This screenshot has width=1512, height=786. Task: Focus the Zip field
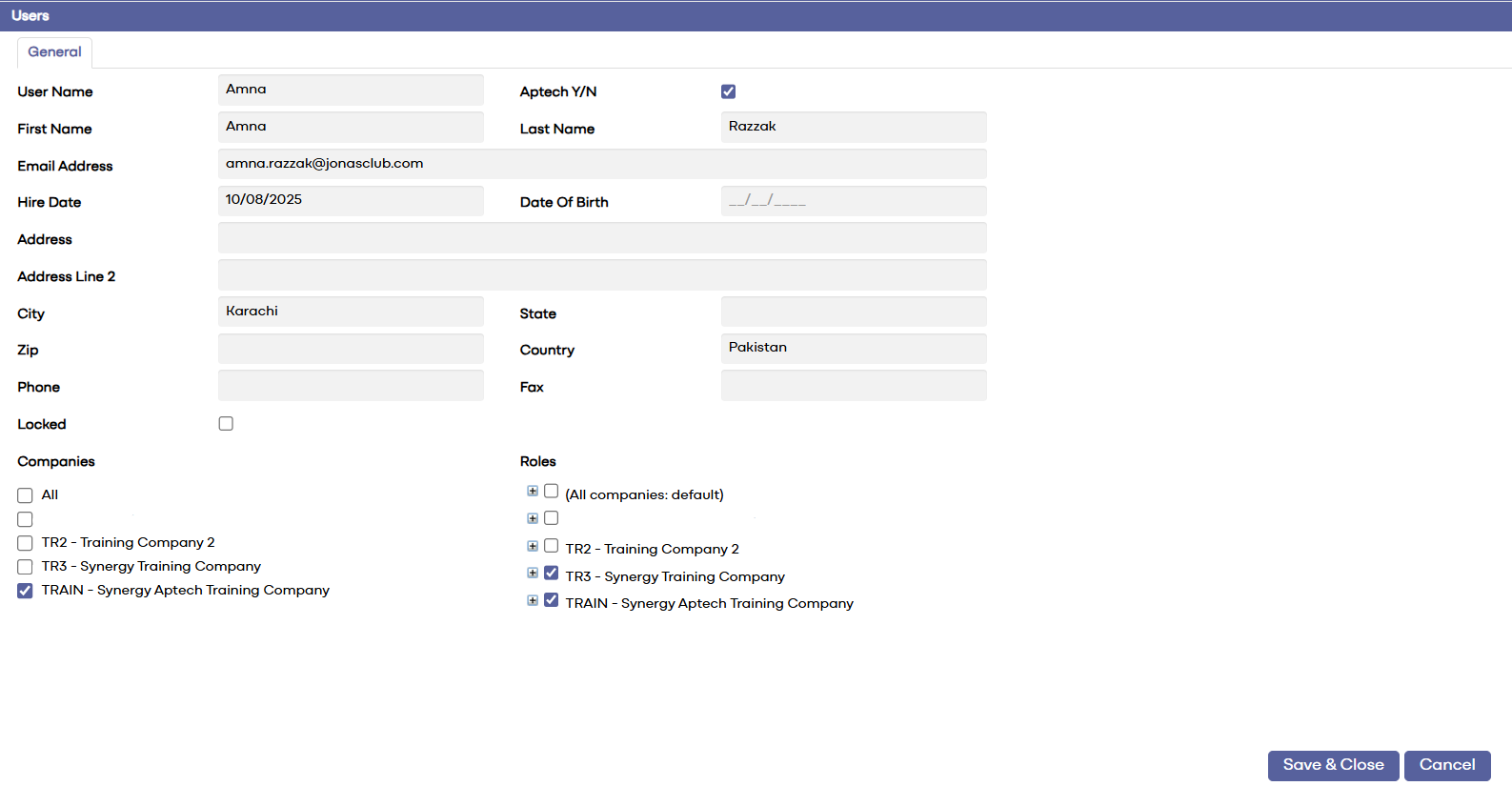coord(351,349)
